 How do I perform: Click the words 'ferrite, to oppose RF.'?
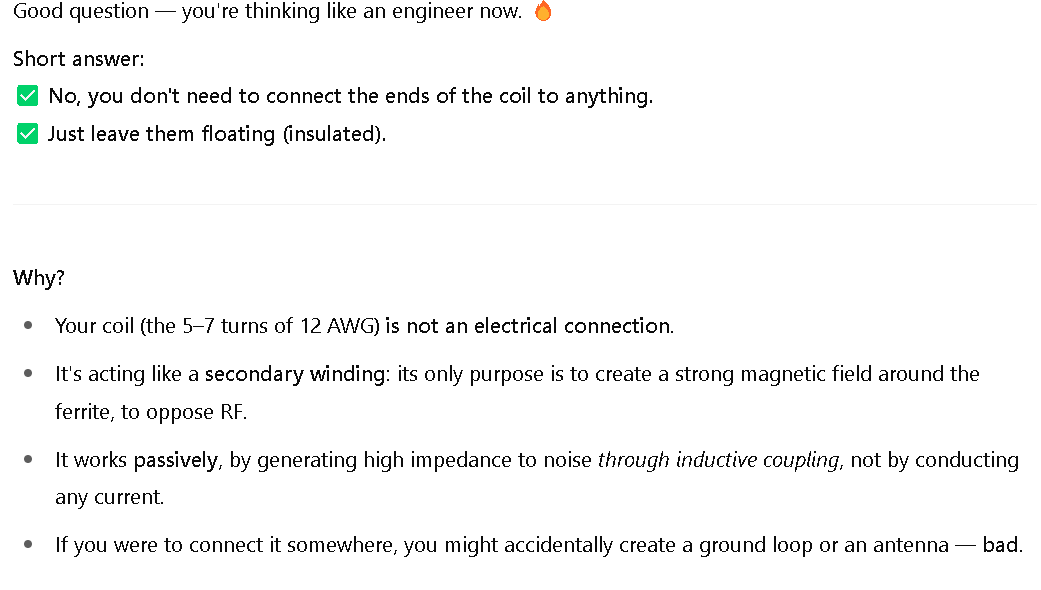tap(151, 412)
